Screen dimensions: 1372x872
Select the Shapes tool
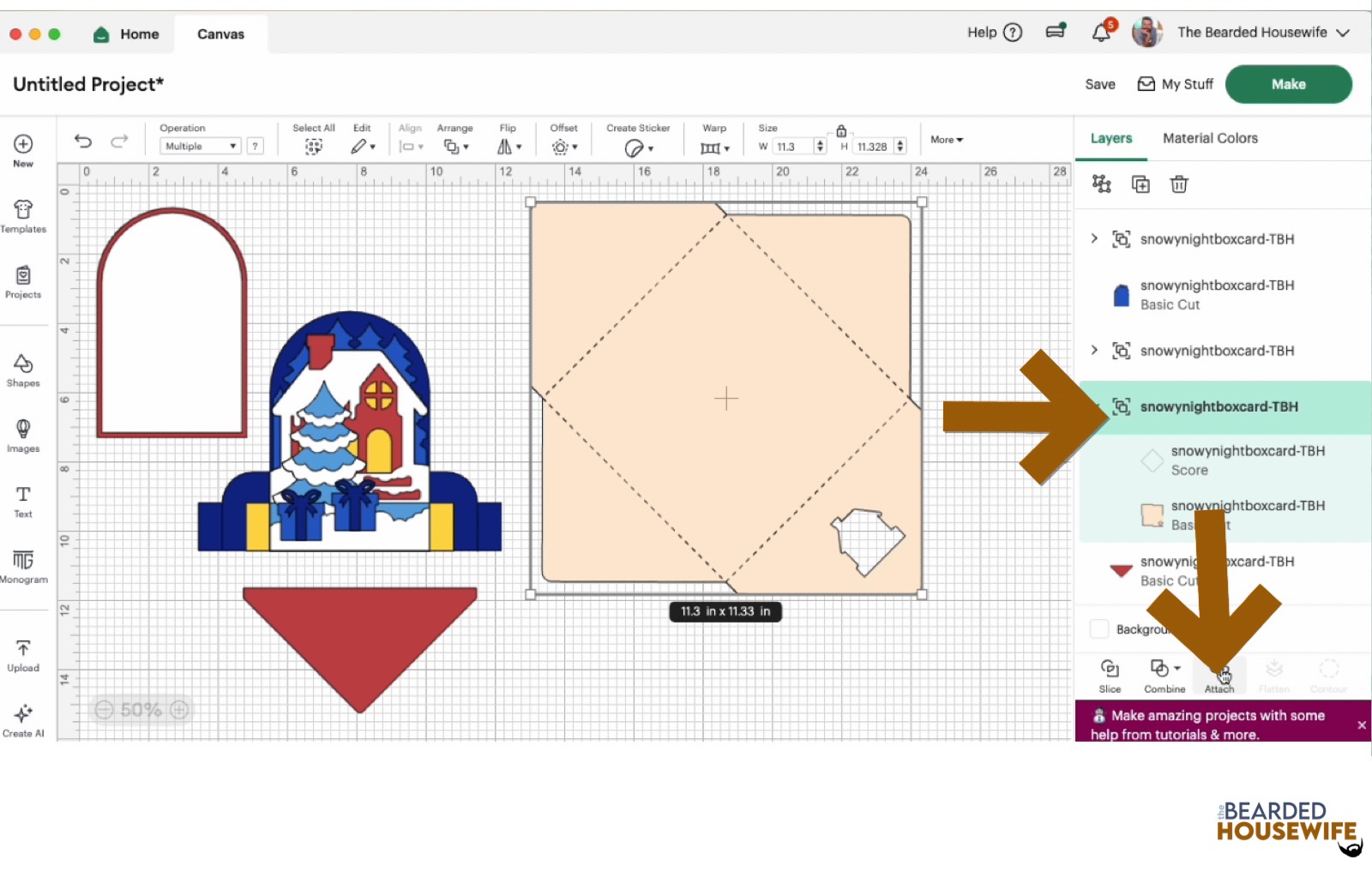click(x=23, y=369)
